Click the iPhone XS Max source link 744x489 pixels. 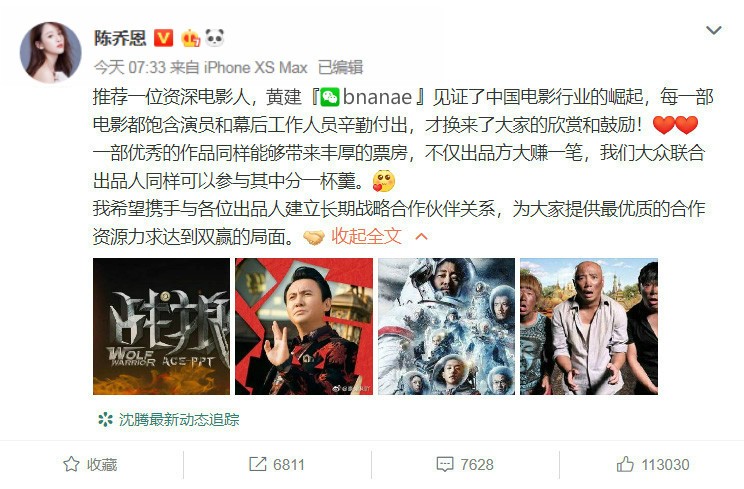pos(255,67)
